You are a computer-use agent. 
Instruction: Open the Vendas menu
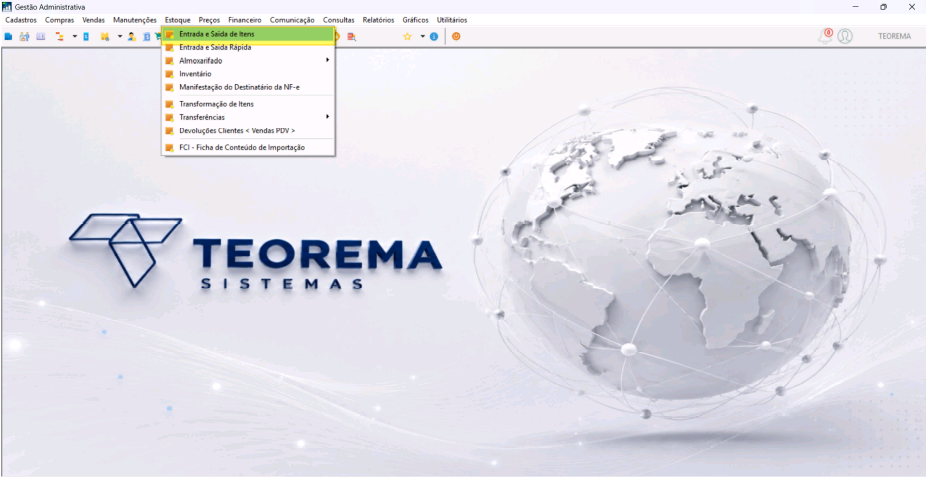click(x=93, y=20)
